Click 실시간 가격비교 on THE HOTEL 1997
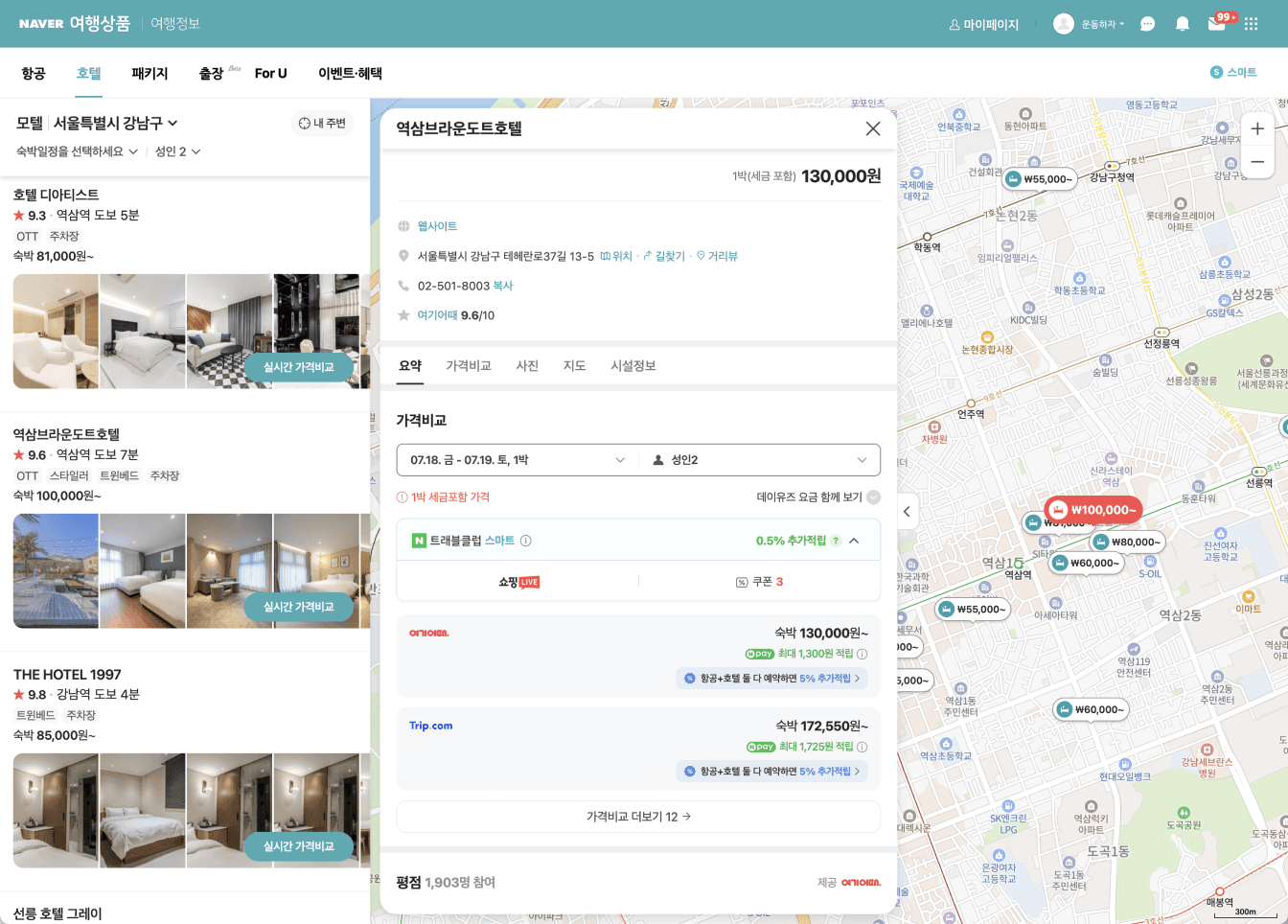The width and height of the screenshot is (1288, 924). coord(299,846)
